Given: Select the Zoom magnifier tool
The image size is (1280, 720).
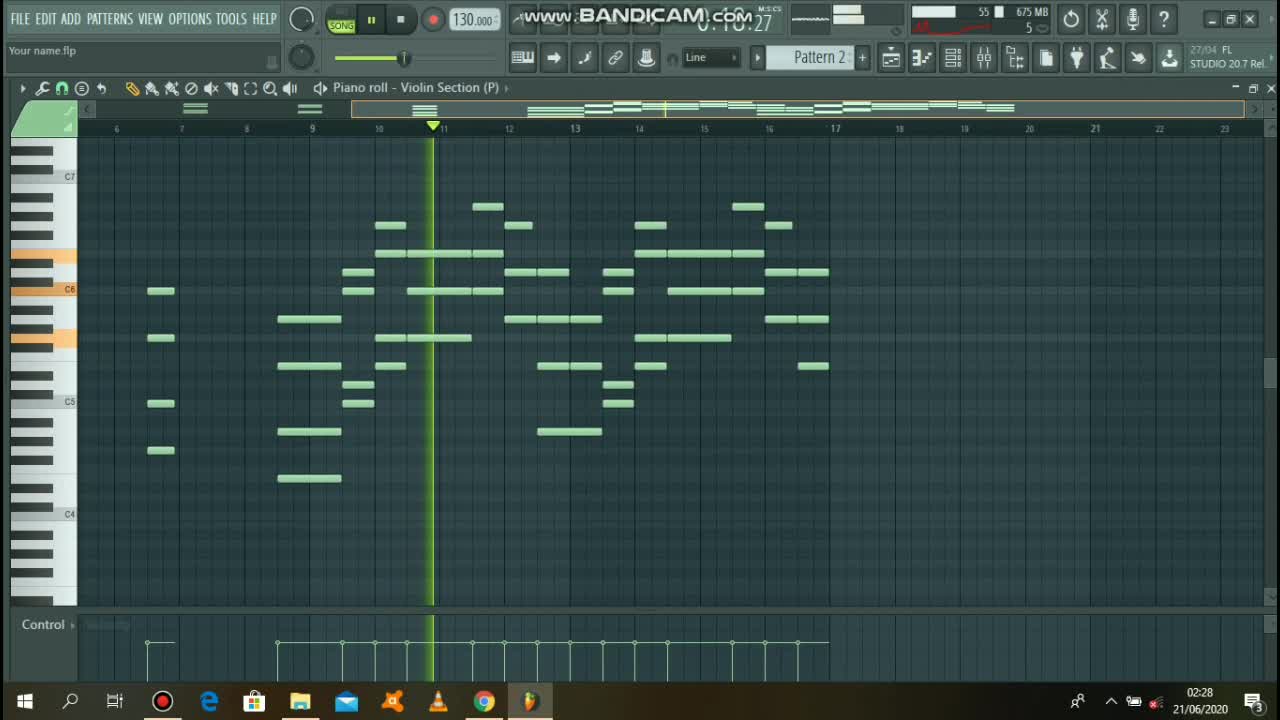Looking at the screenshot, I should 270,88.
